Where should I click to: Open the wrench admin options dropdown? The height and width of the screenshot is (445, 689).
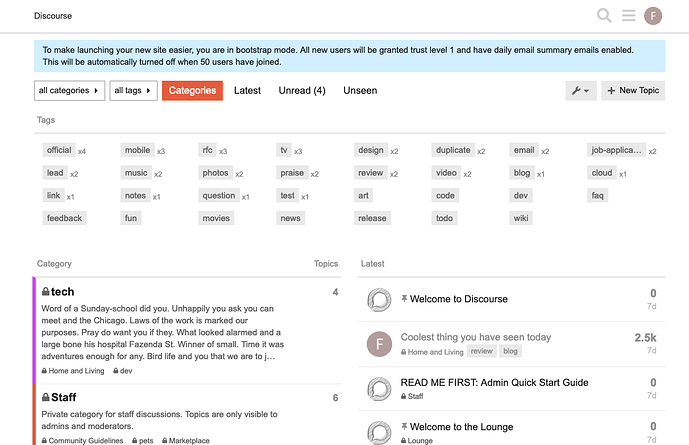[x=581, y=90]
